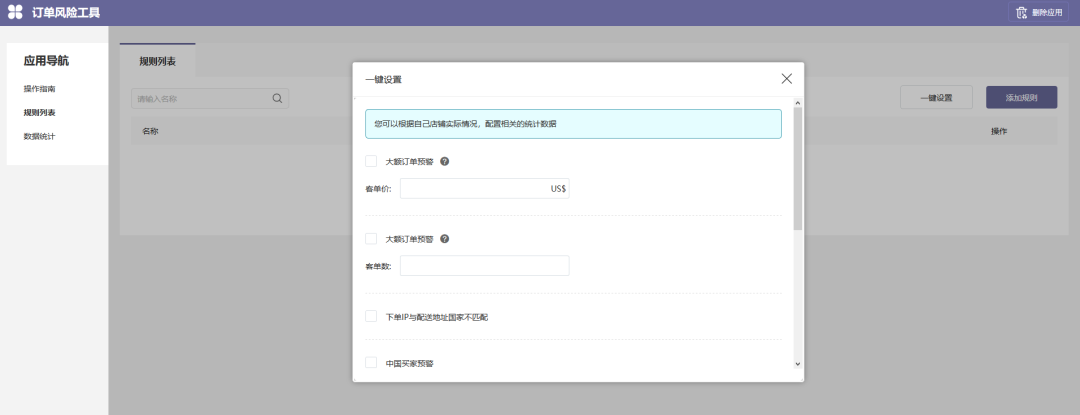Switch to the 规则列表 tab
The width and height of the screenshot is (1080, 415).
click(157, 61)
